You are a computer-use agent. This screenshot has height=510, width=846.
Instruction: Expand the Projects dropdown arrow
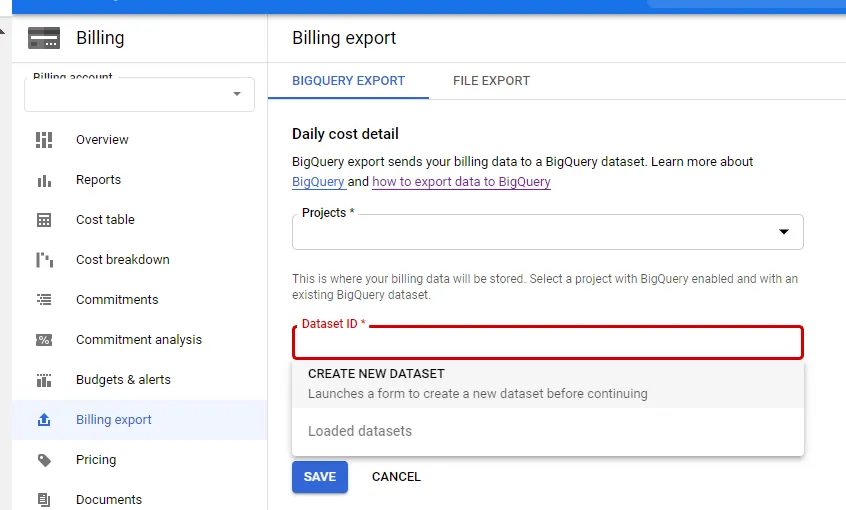783,232
